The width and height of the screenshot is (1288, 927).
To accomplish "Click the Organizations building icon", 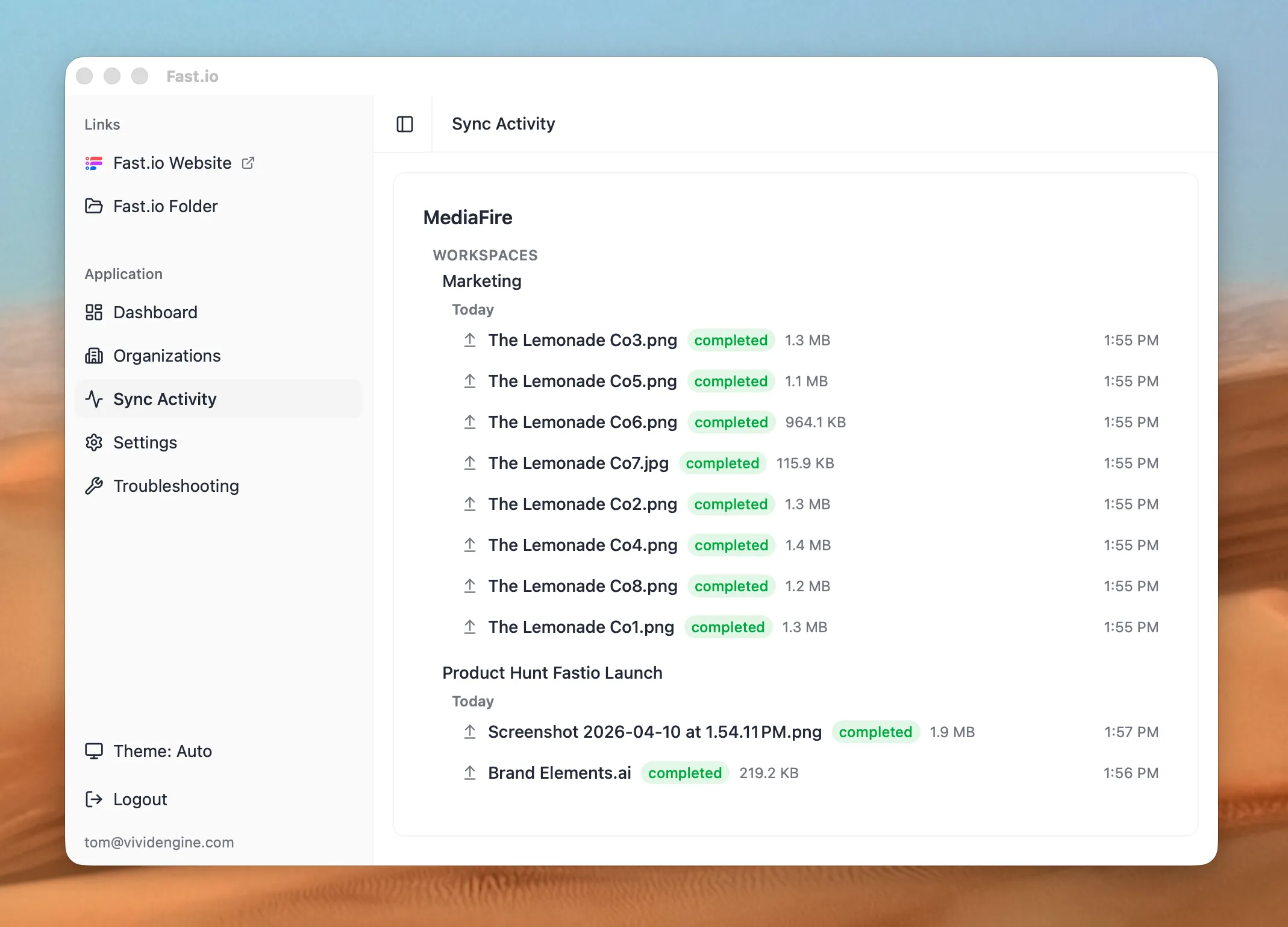I will pos(95,356).
